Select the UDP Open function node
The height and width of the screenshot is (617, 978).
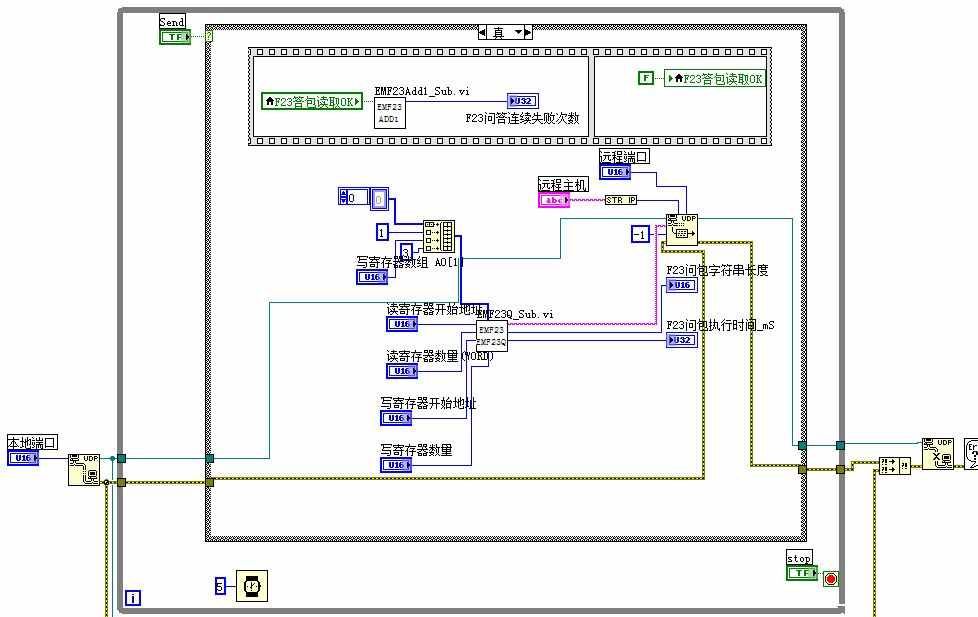[x=84, y=470]
